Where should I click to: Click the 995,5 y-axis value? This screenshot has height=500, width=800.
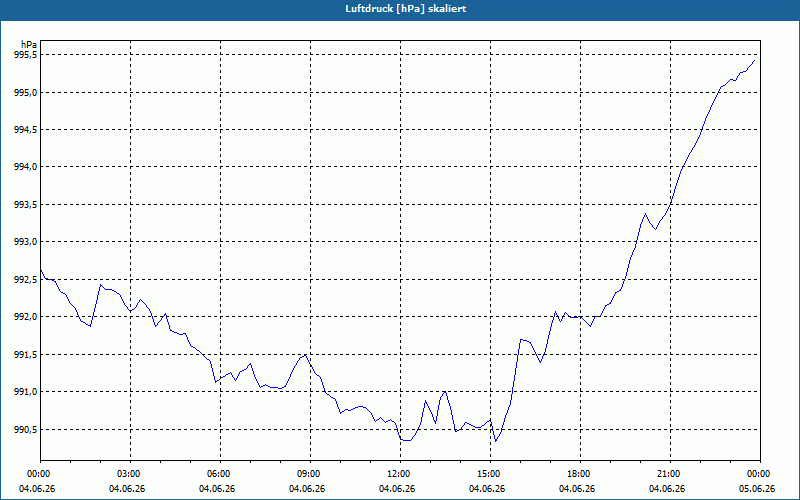(x=25, y=55)
